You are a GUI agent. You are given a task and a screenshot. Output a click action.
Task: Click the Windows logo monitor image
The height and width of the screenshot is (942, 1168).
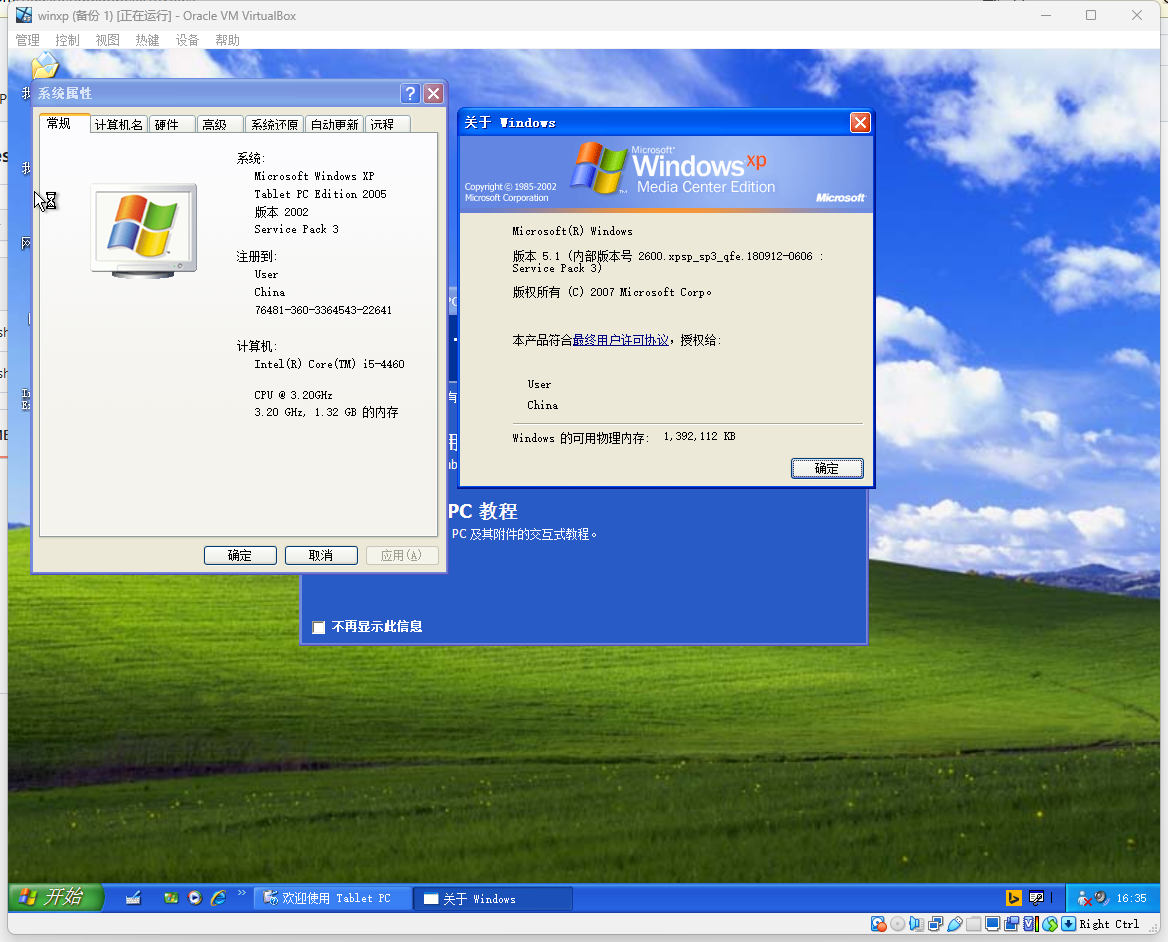pos(144,231)
